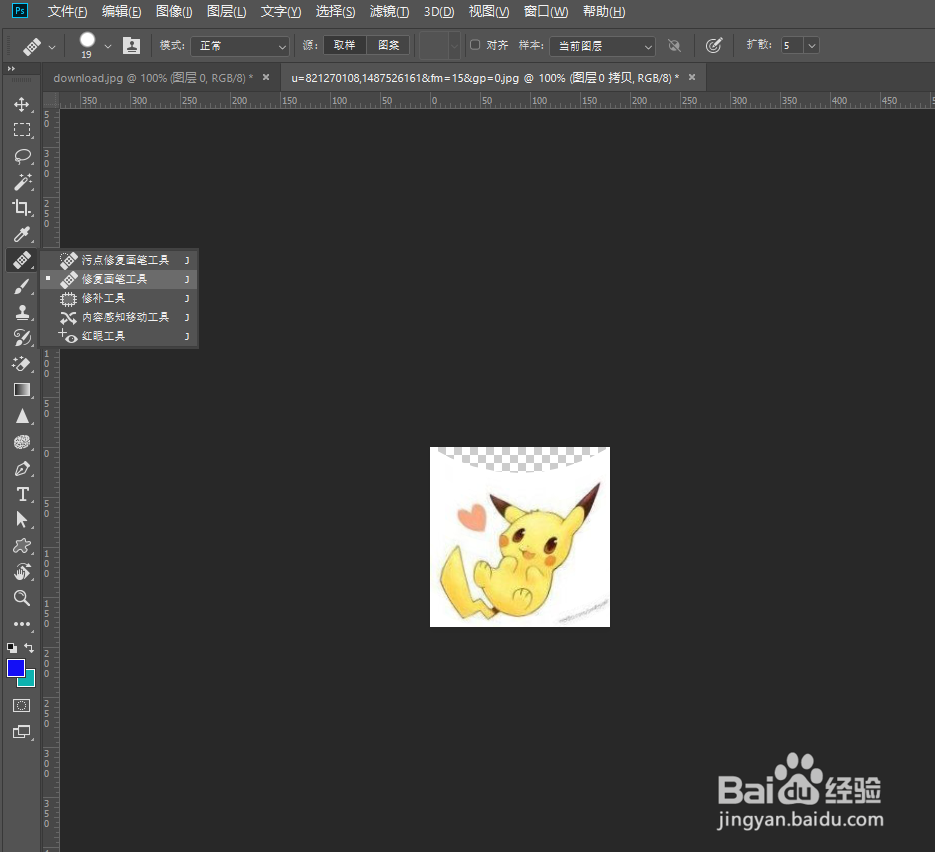Toggle pressure for size icon
Viewport: 935px width, 852px height.
point(714,45)
